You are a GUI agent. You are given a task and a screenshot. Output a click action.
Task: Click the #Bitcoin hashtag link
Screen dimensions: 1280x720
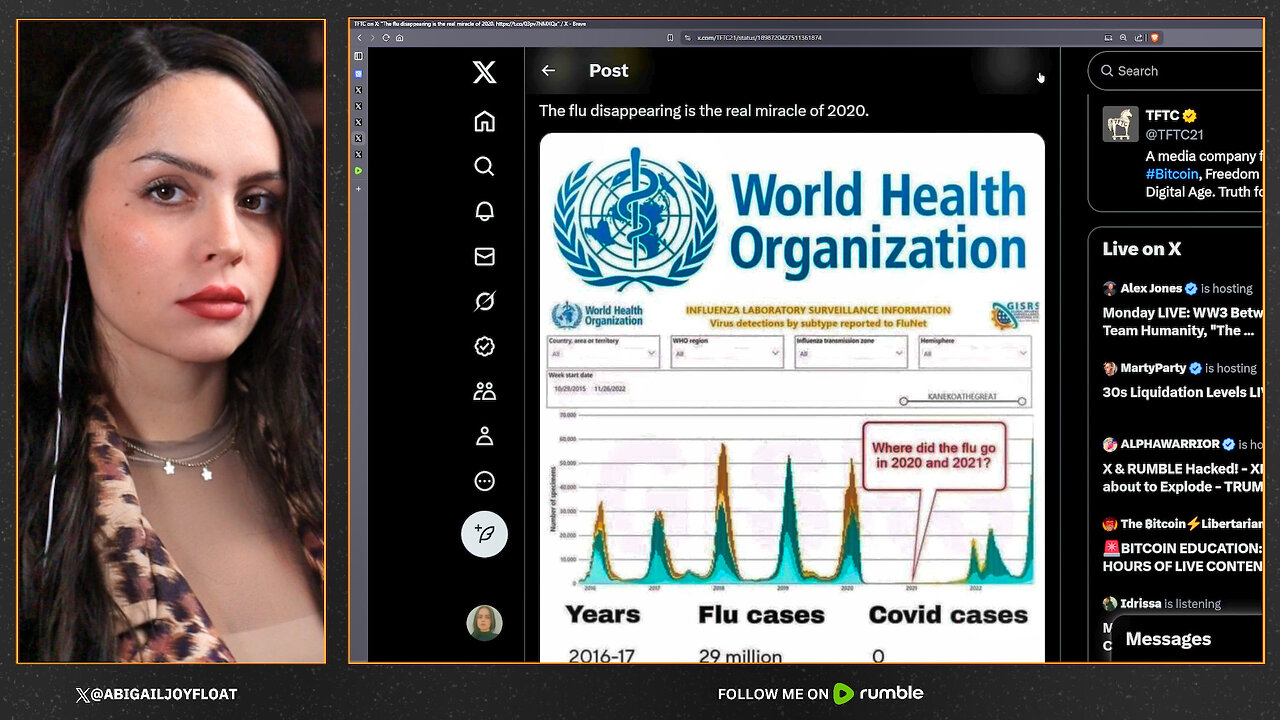coord(1171,174)
